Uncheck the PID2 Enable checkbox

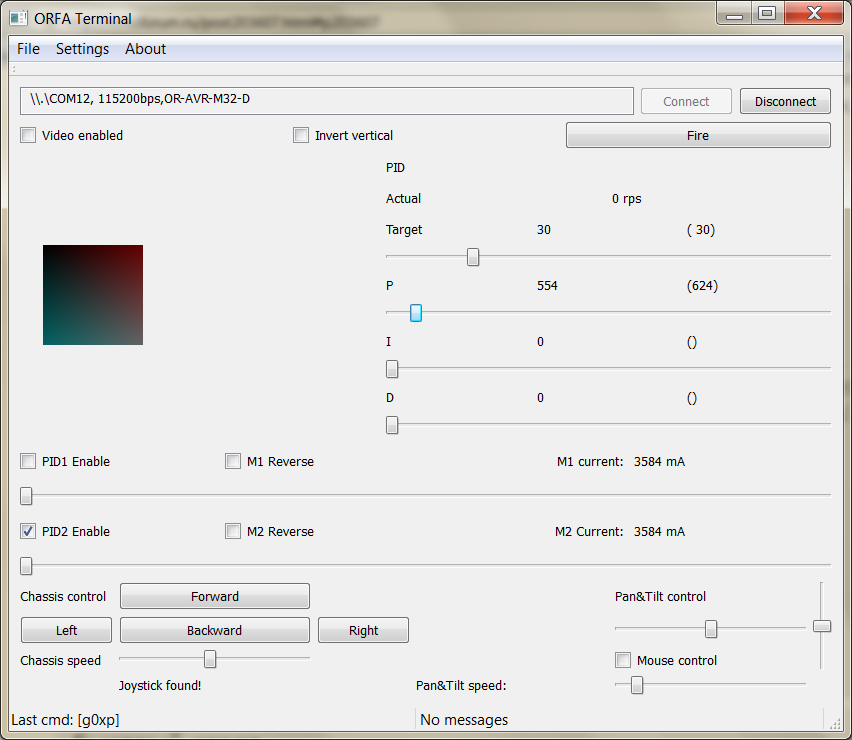[x=28, y=532]
